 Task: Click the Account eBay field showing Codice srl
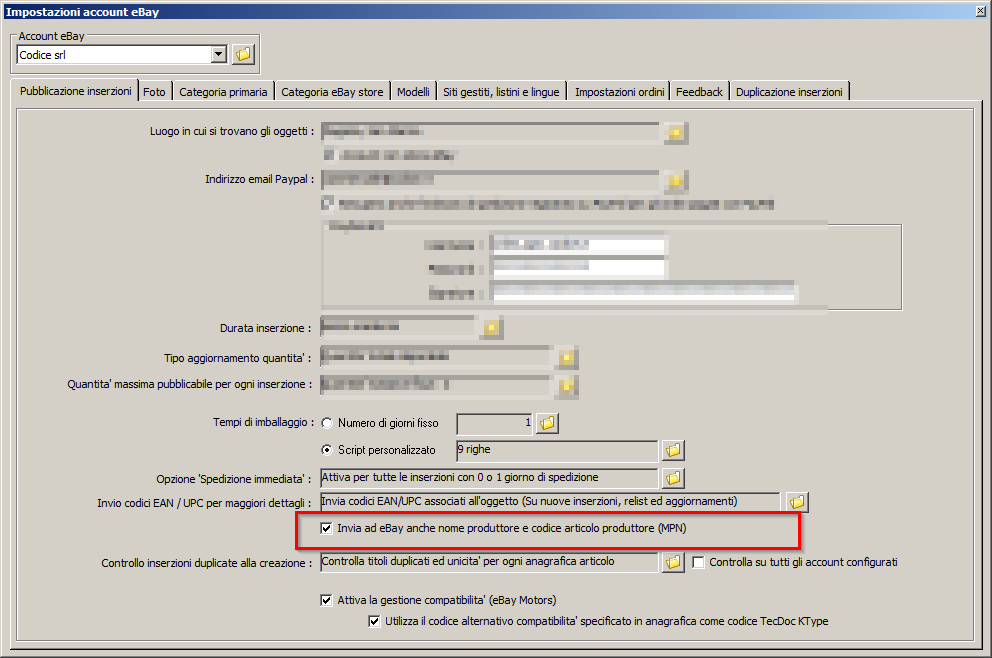pos(115,55)
